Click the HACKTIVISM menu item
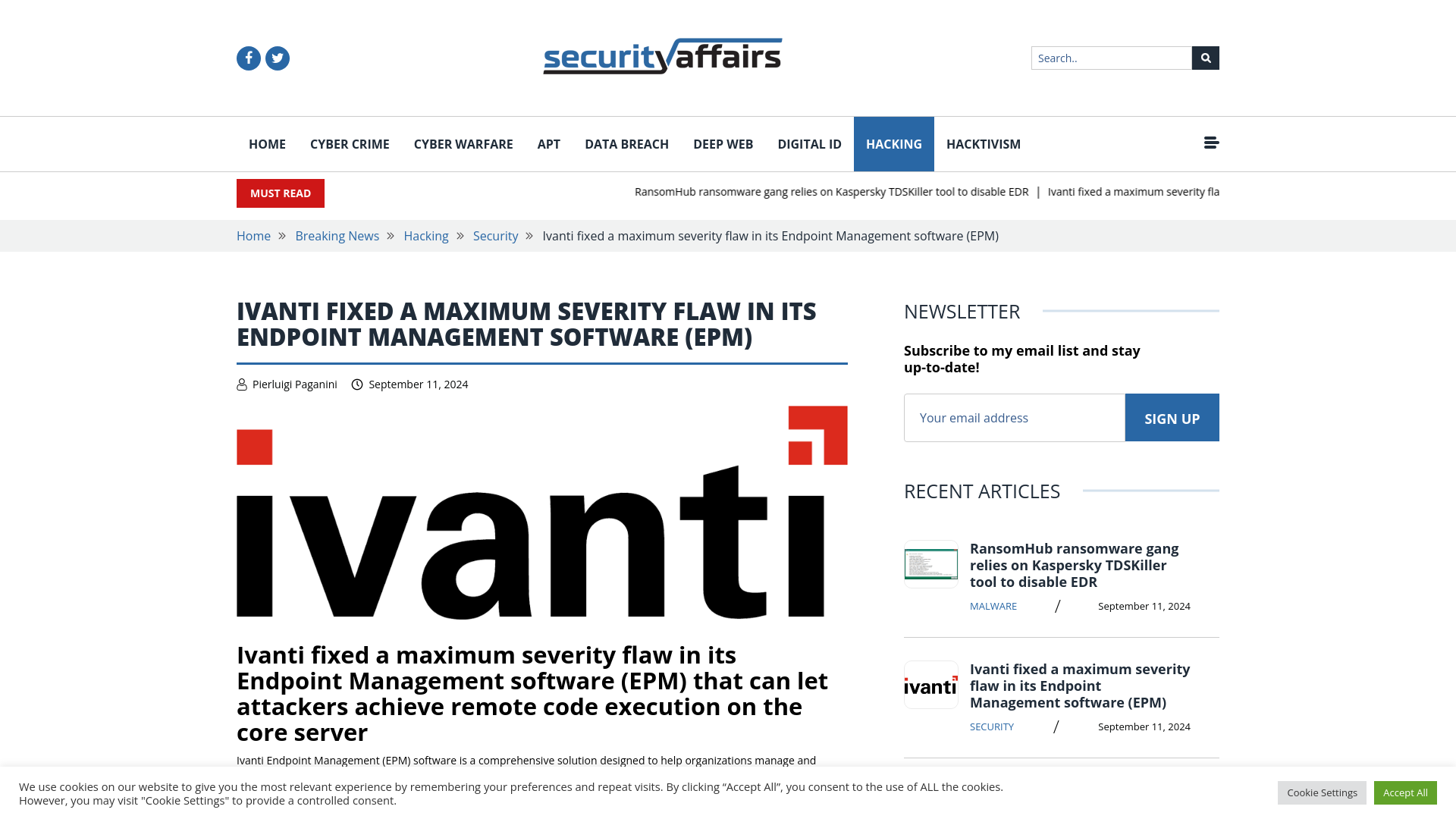Image resolution: width=1456 pixels, height=819 pixels. point(983,144)
